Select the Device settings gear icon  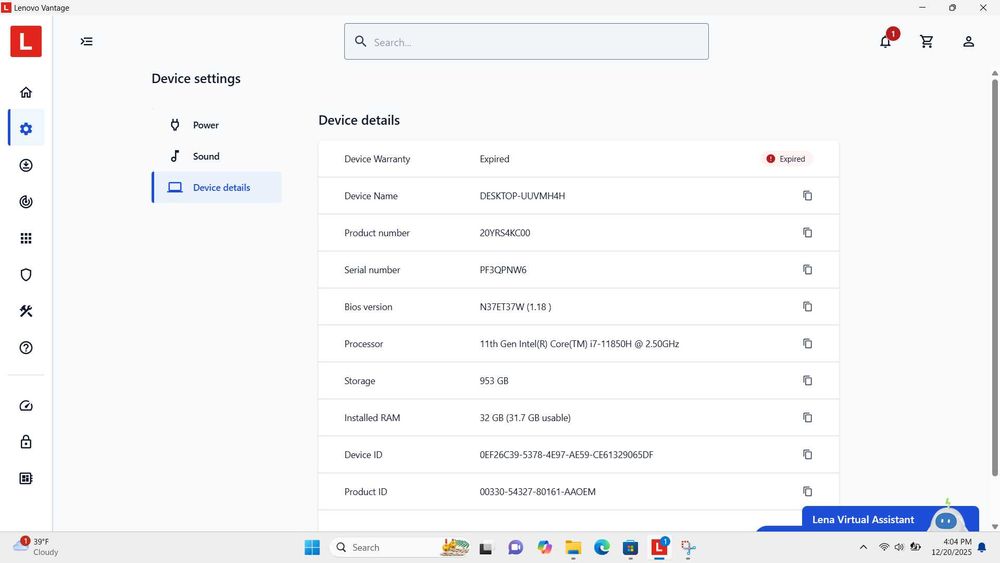click(x=26, y=129)
